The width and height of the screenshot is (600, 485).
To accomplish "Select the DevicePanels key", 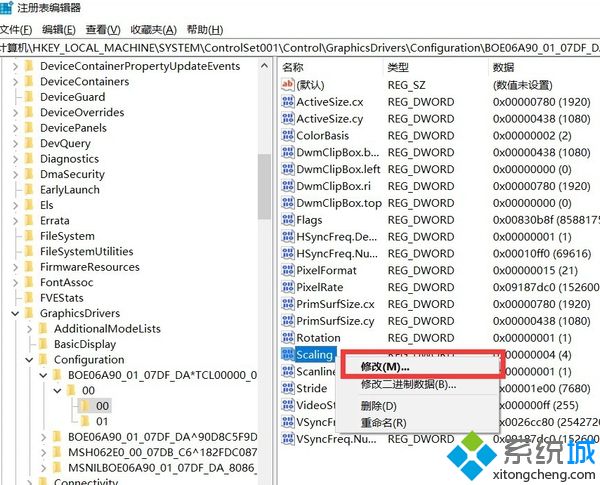I will [73, 128].
